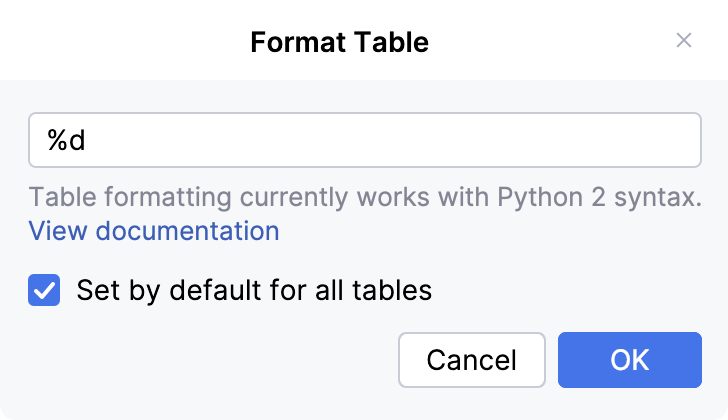Click the Format Table dialog title

339,42
